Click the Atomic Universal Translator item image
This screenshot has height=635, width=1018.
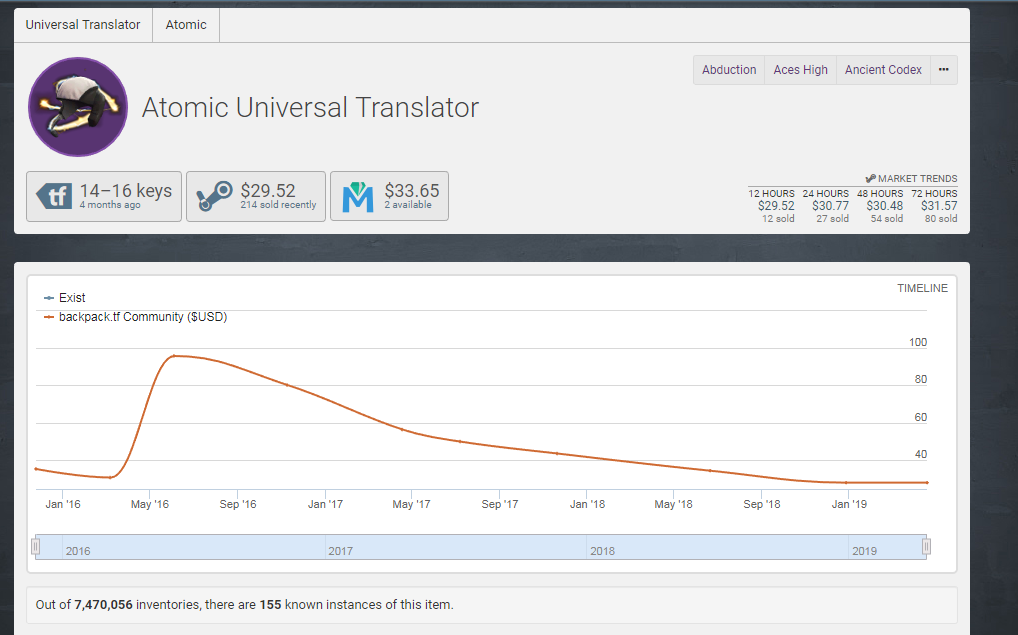[x=78, y=107]
